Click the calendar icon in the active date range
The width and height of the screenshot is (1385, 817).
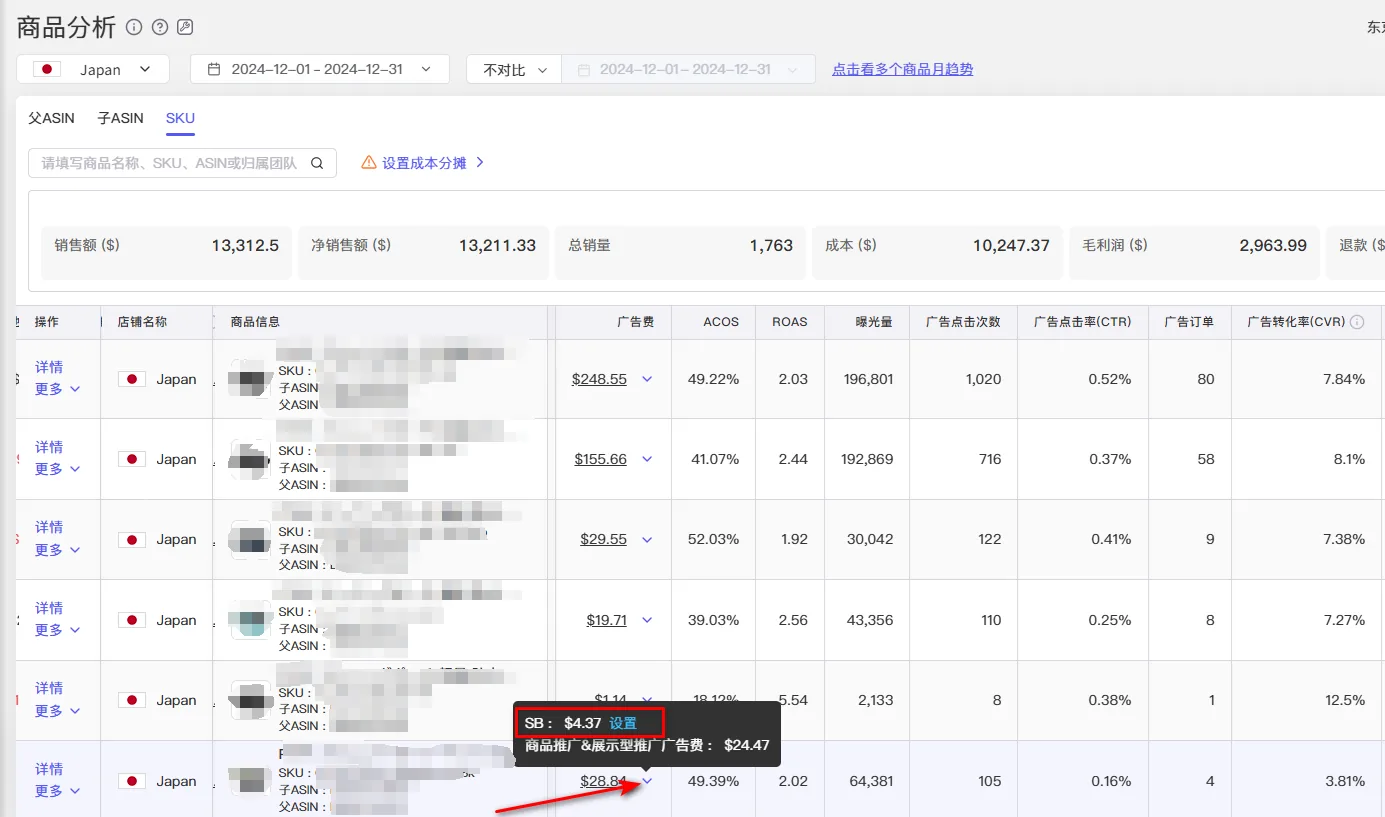pyautogui.click(x=214, y=70)
